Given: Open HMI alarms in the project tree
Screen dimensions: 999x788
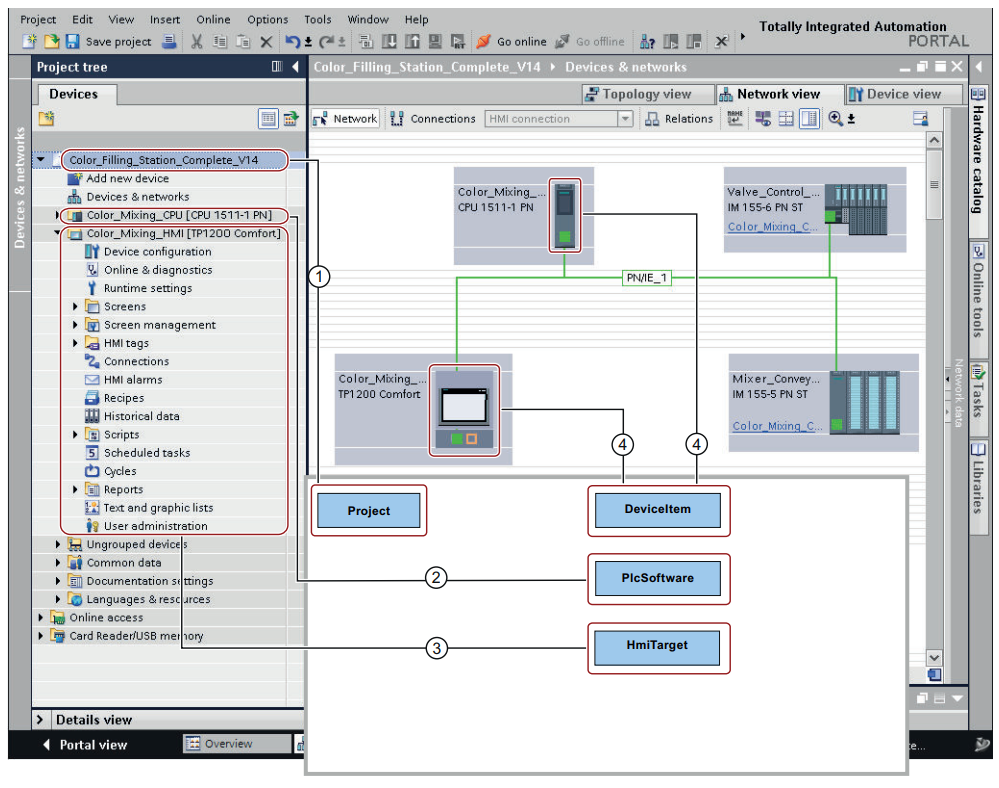Looking at the screenshot, I should 132,380.
